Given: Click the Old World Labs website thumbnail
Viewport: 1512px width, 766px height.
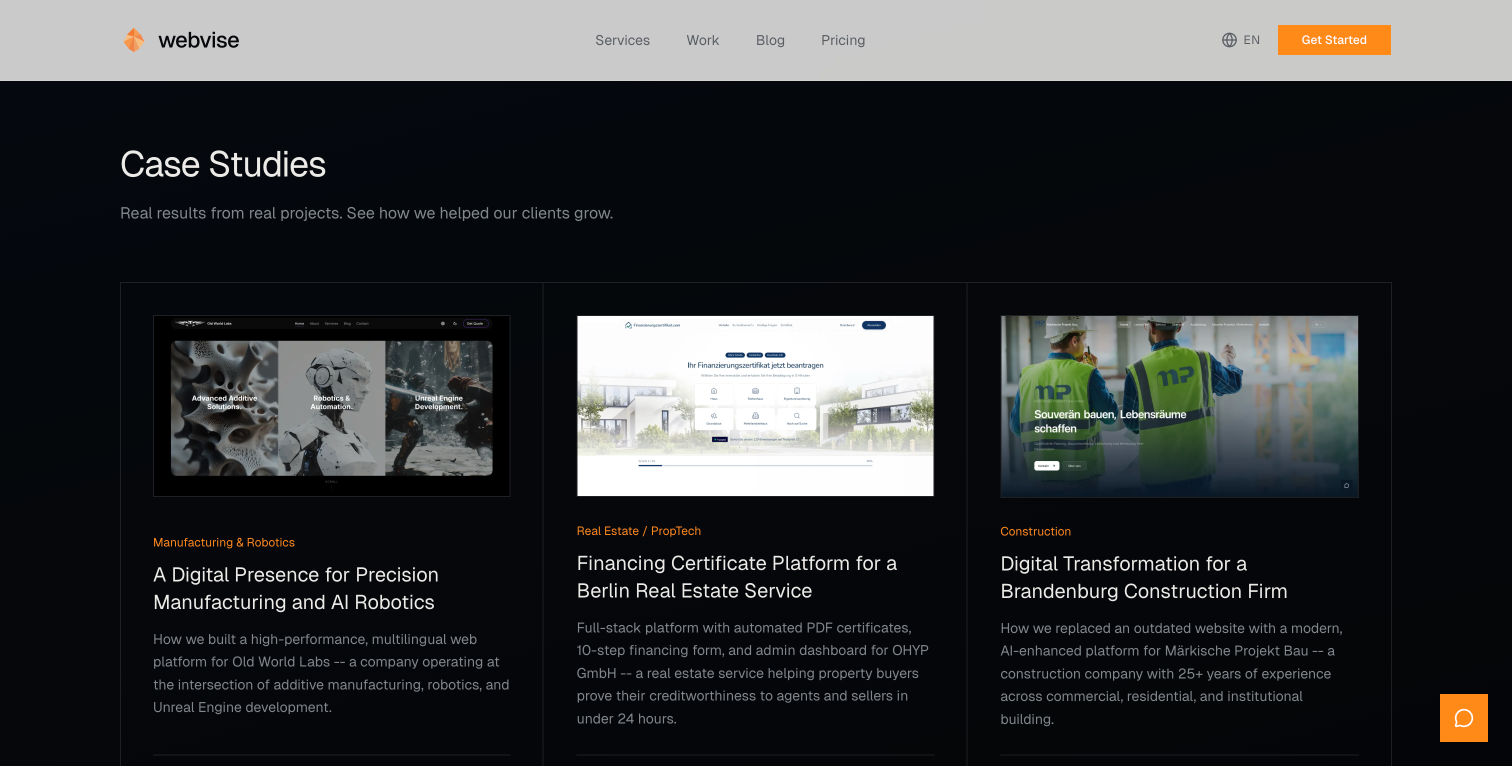Looking at the screenshot, I should point(331,405).
